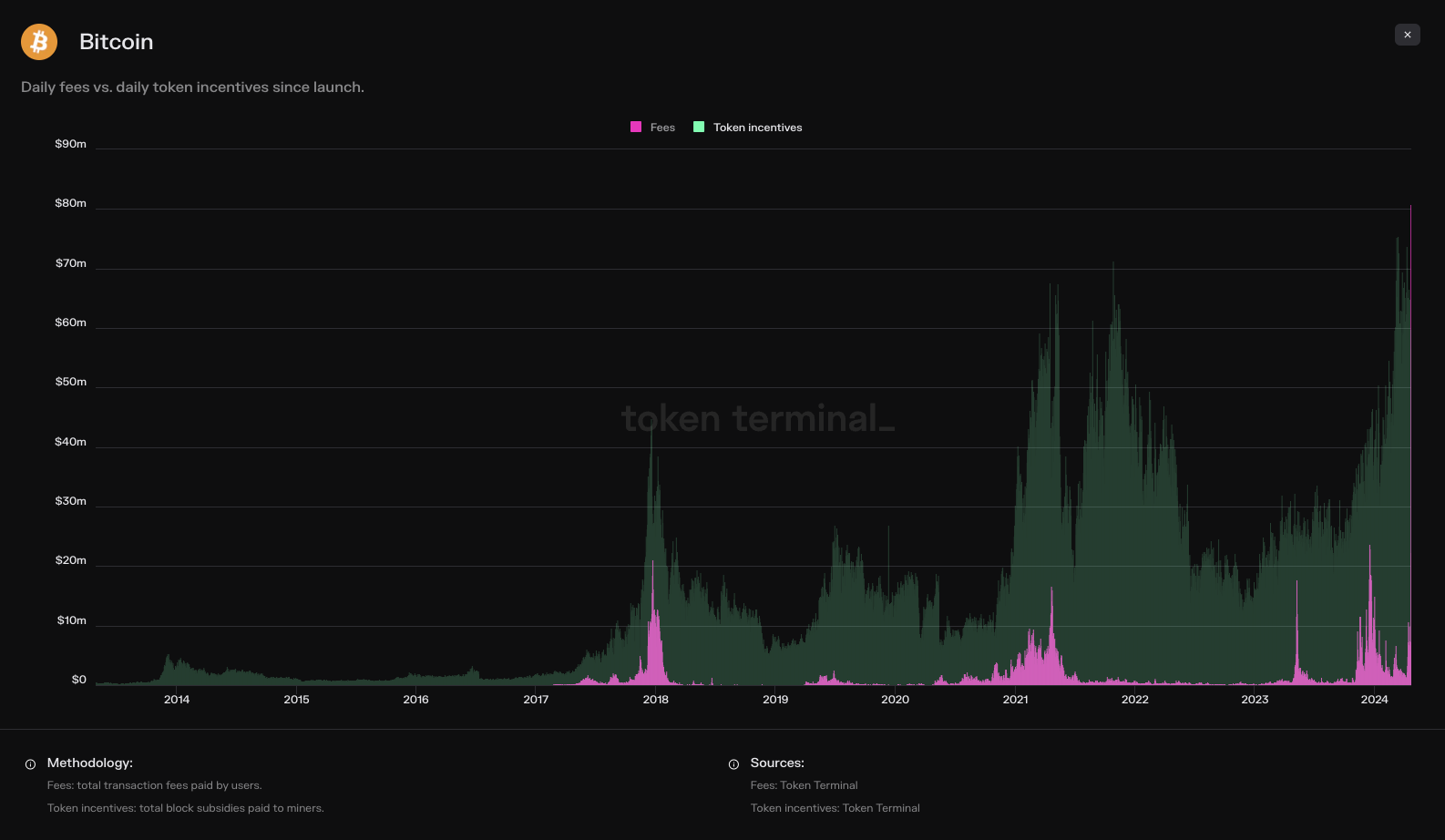Click the token terminal watermark in the chart
The width and height of the screenshot is (1445, 840).
(757, 418)
